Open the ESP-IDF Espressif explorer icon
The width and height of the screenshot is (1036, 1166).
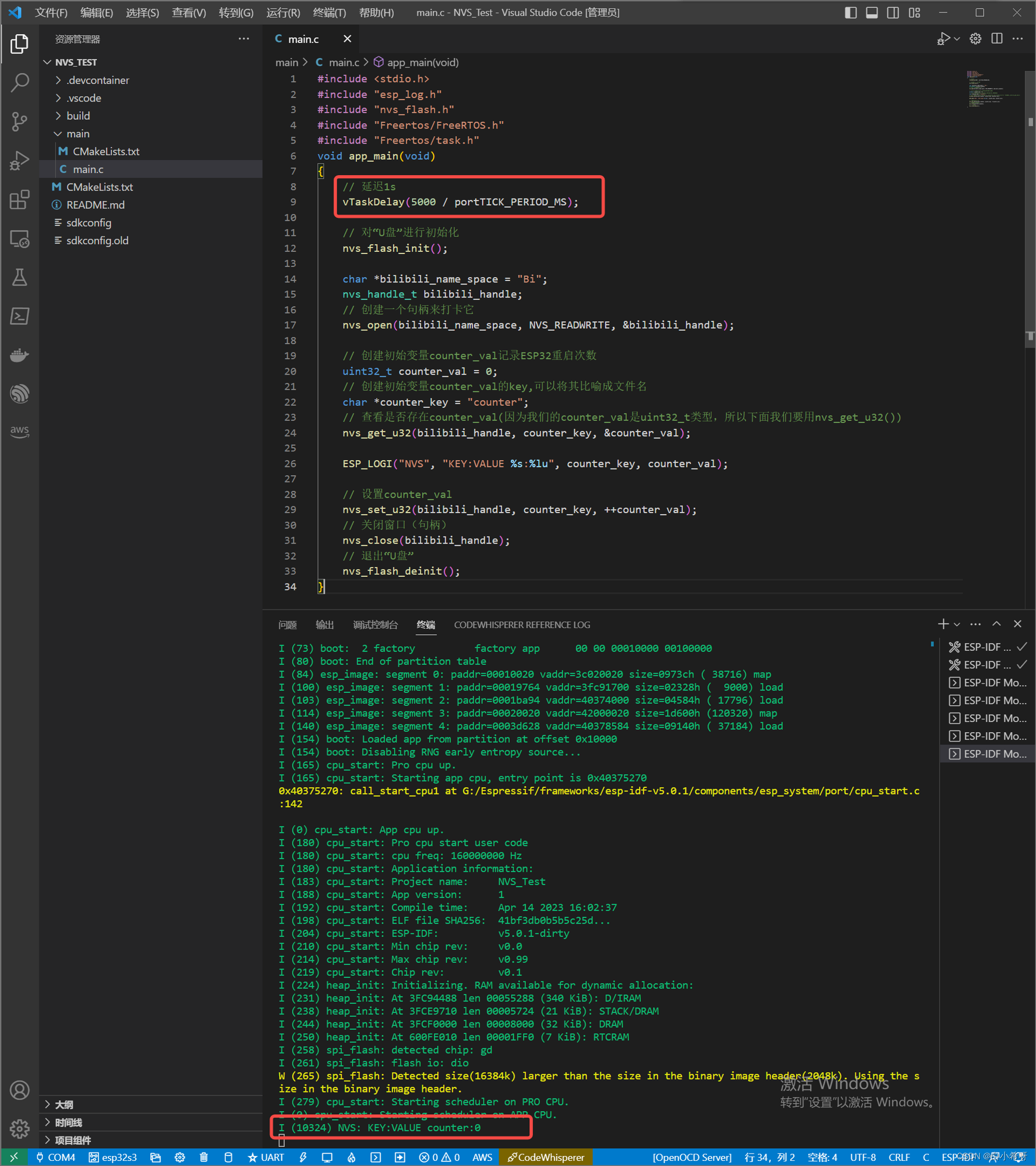coord(19,394)
